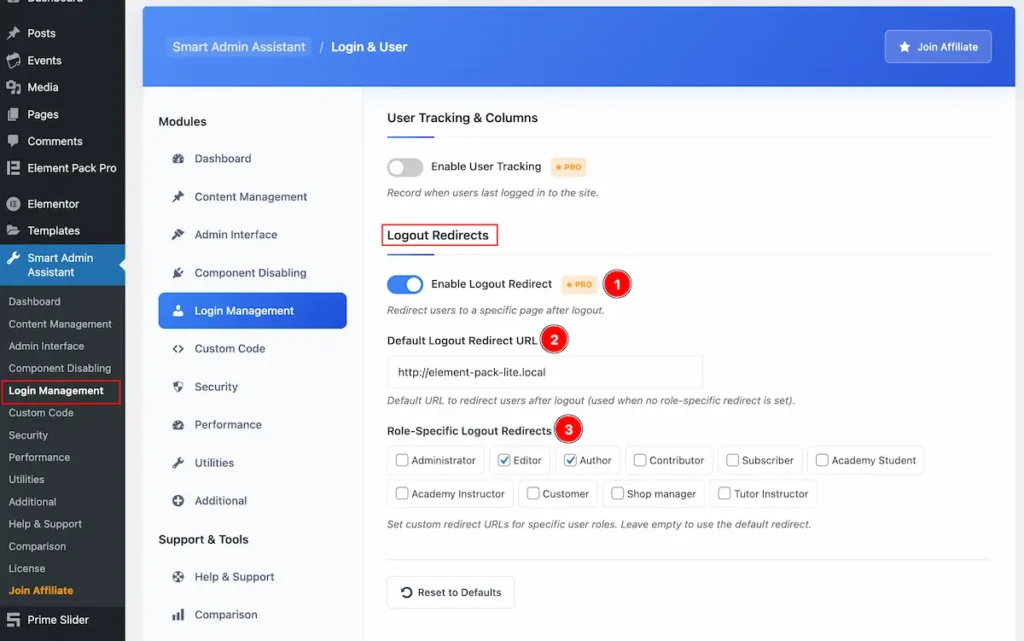Check the Contributor role checkbox
This screenshot has width=1024, height=641.
[640, 460]
